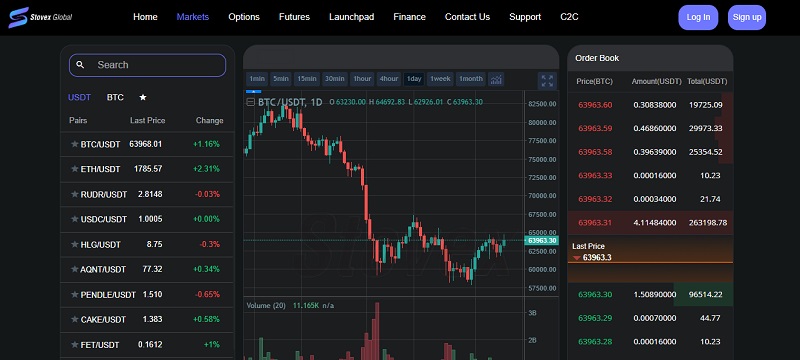Open the favorites star tab
Image resolution: width=800 pixels, height=360 pixels.
(x=143, y=97)
